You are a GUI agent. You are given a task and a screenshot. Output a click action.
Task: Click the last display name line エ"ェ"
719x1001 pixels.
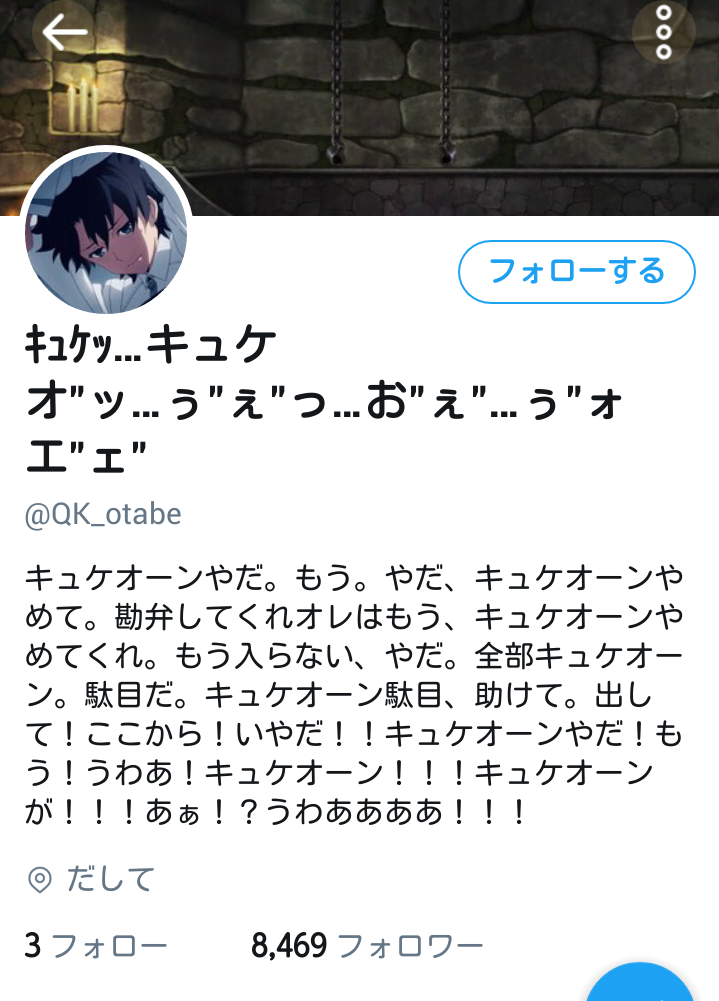(86, 457)
